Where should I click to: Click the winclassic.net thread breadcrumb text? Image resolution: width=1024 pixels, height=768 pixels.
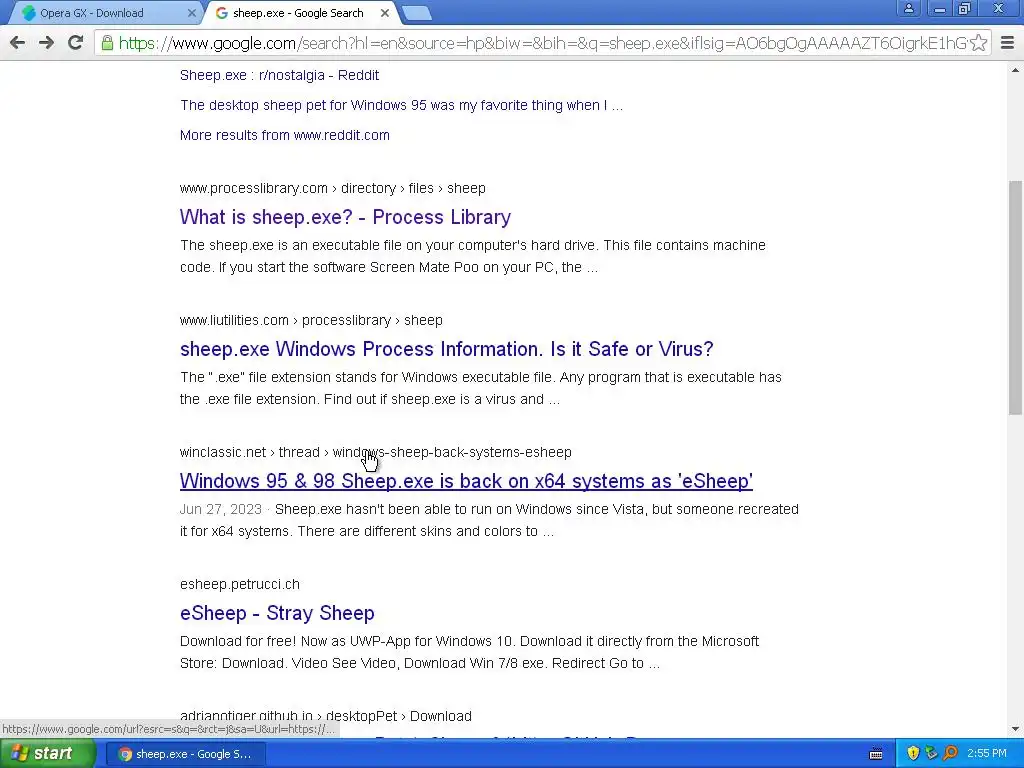[x=376, y=452]
